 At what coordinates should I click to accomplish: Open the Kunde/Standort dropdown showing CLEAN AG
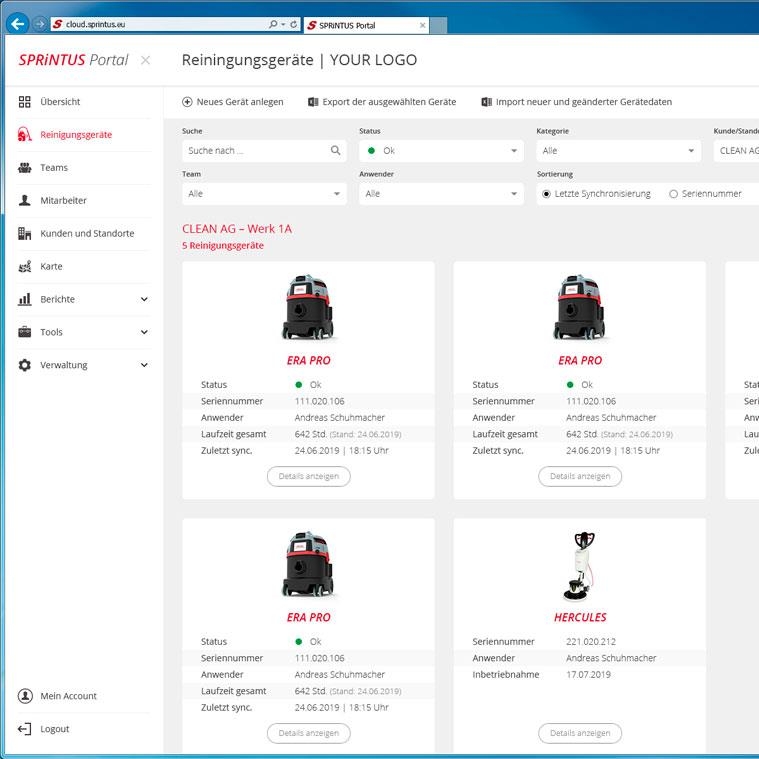[x=736, y=151]
